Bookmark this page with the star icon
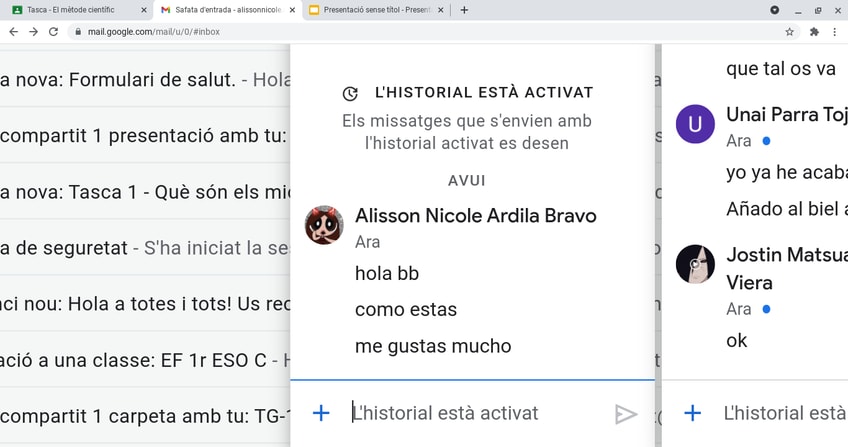 (x=790, y=32)
